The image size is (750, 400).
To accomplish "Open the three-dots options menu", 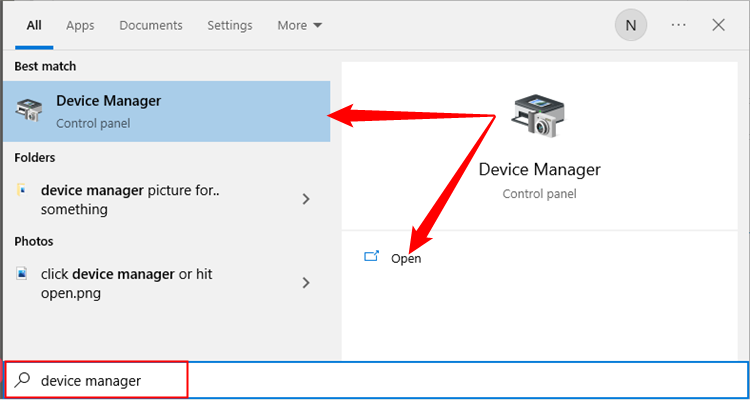I will pos(679,25).
